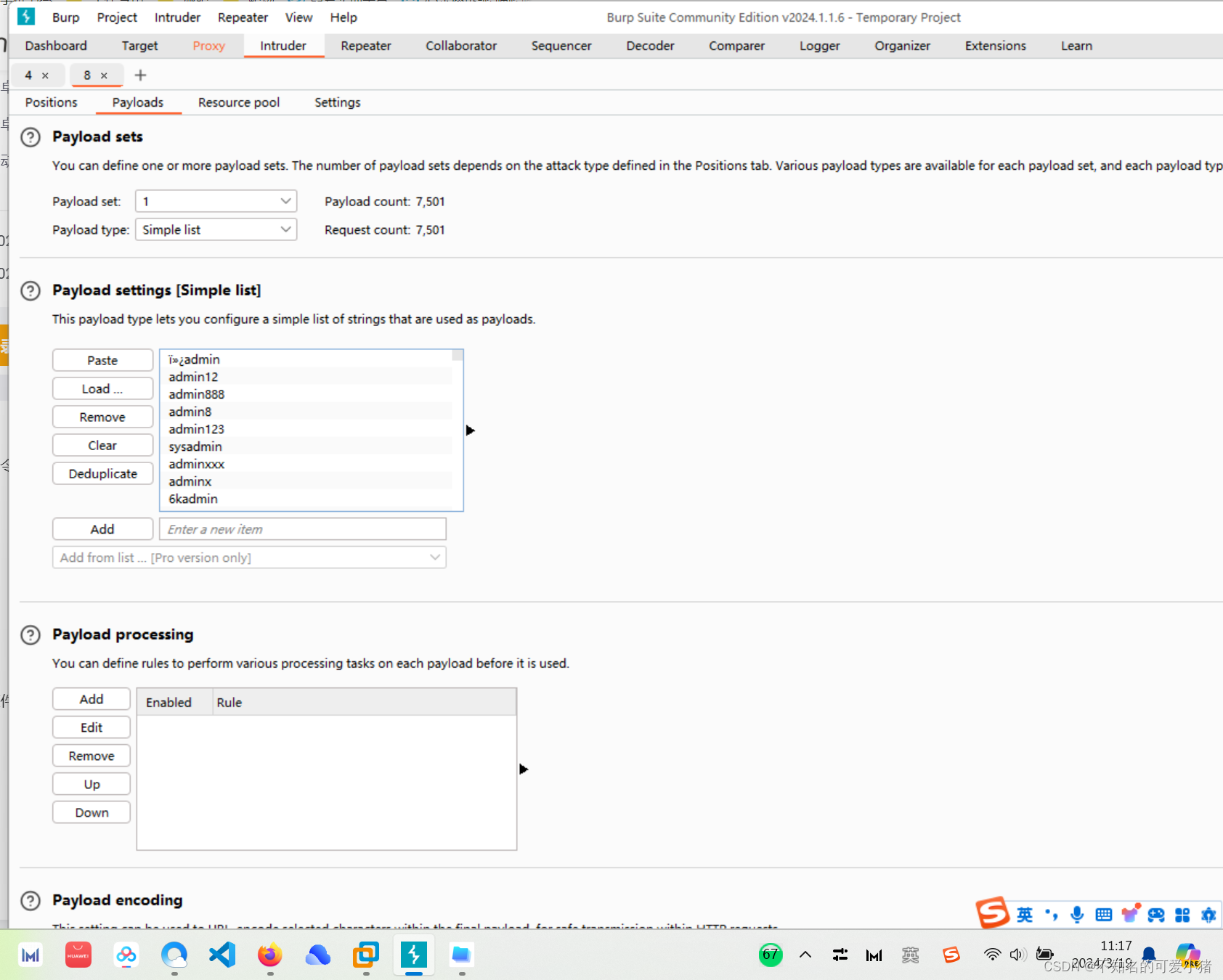Click Add processing rule button
Screen dimensions: 1223x980
(92, 699)
